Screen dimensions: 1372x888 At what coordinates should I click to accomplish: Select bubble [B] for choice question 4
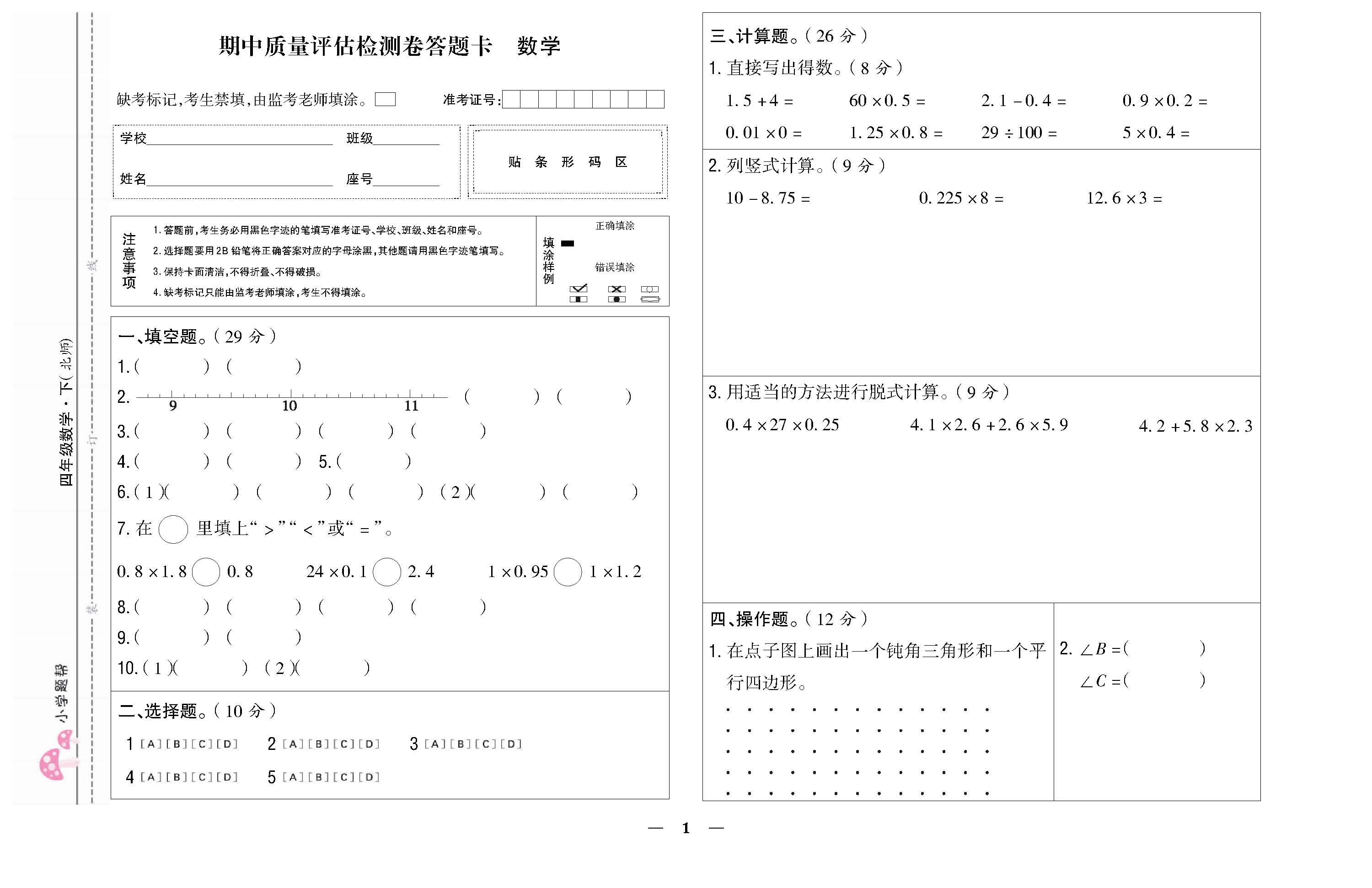pyautogui.click(x=177, y=777)
